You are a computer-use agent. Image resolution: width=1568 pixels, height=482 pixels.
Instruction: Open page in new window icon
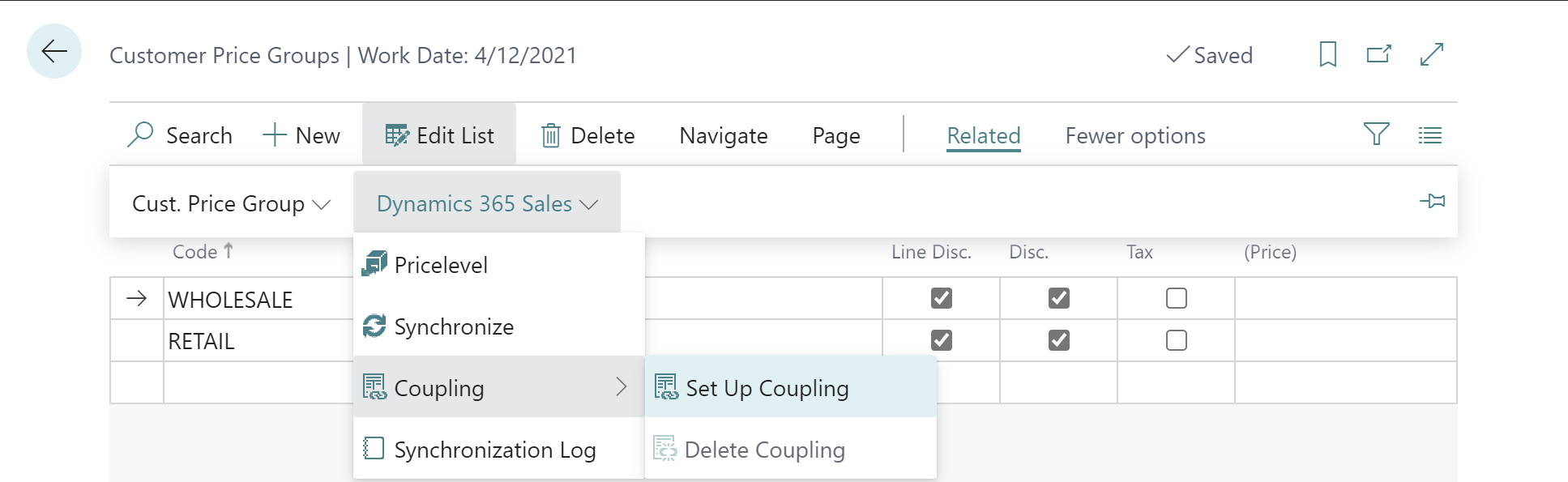tap(1378, 54)
